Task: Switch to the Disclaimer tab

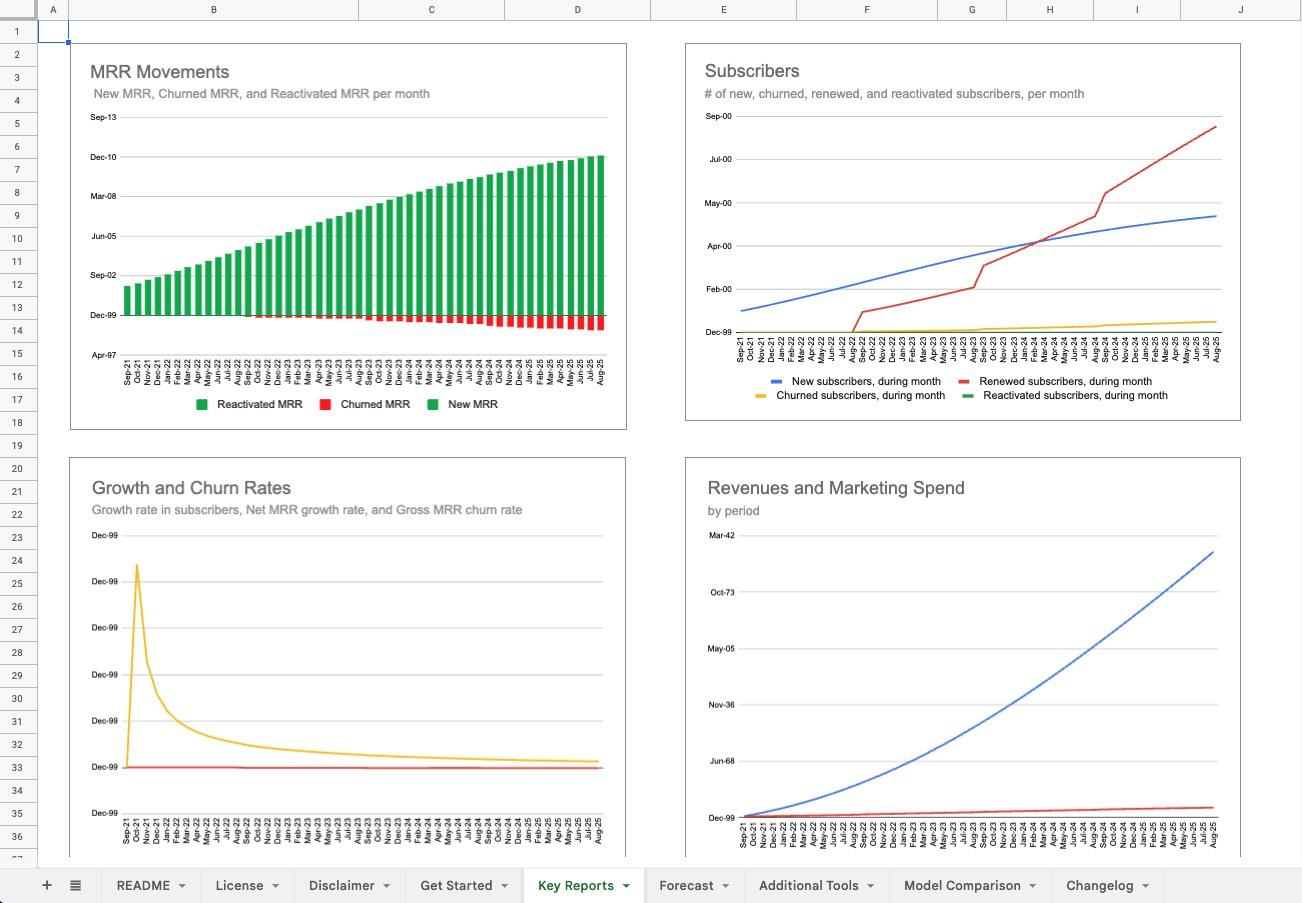Action: [x=340, y=885]
